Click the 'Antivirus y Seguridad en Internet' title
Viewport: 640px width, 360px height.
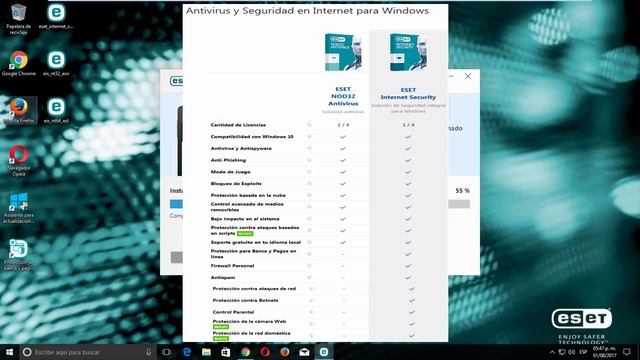[x=307, y=11]
